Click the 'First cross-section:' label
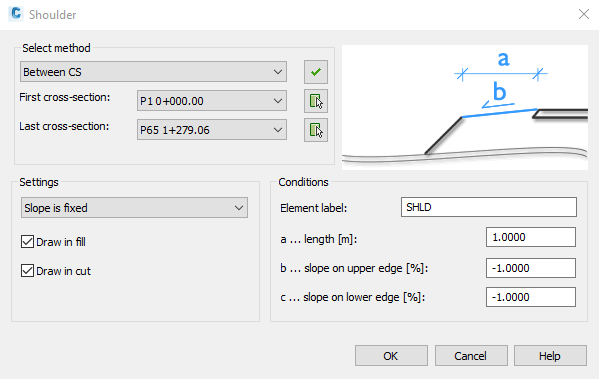The width and height of the screenshot is (599, 379). point(65,97)
